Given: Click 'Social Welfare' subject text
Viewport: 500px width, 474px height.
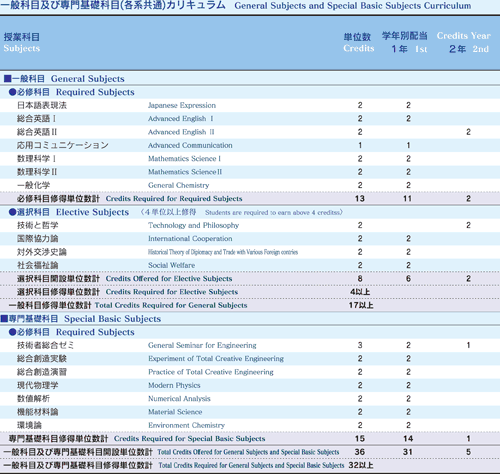Looking at the screenshot, I should pyautogui.click(x=172, y=265).
